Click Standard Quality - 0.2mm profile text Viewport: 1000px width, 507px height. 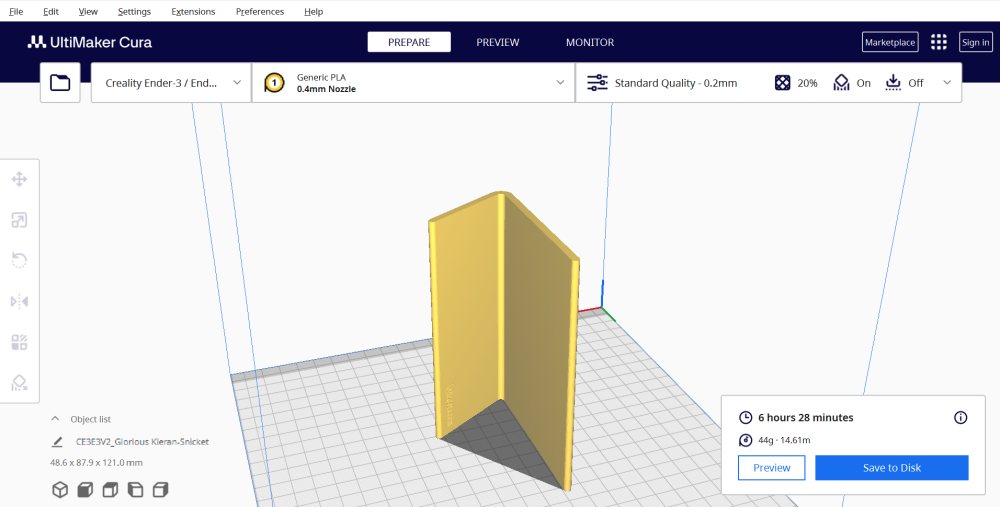(676, 83)
